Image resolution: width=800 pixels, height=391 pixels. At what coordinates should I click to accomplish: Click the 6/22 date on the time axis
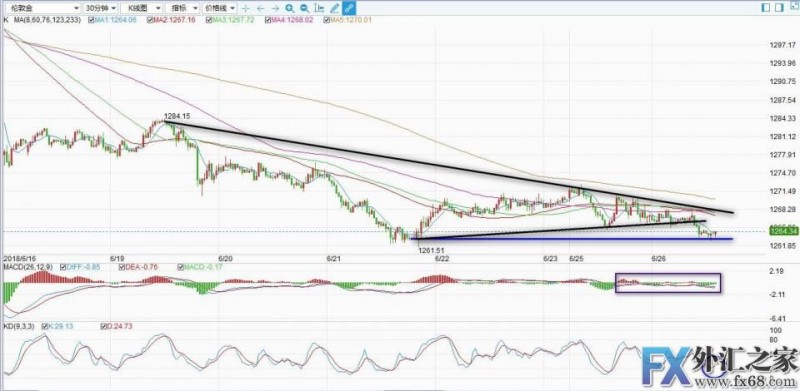pyautogui.click(x=442, y=259)
